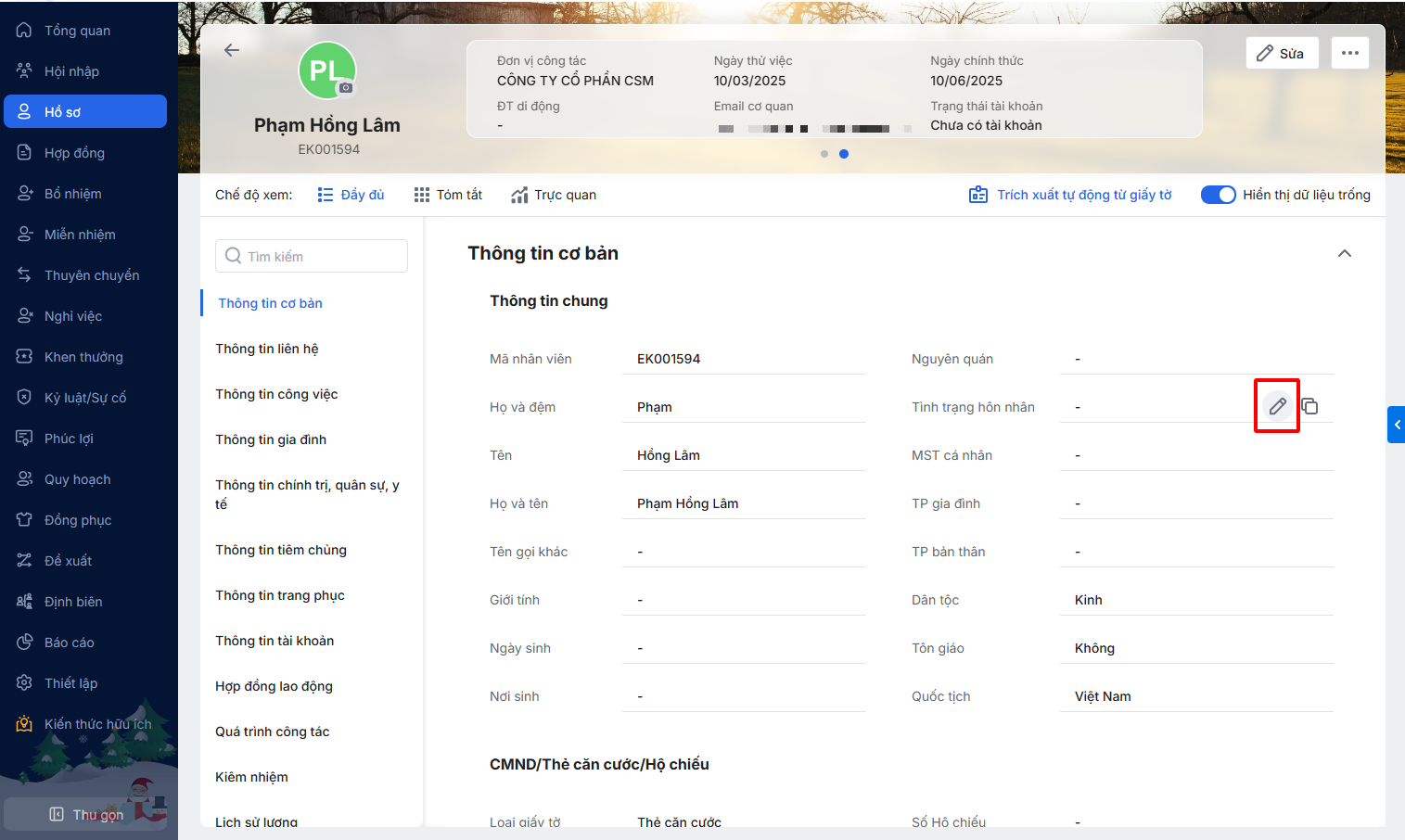This screenshot has width=1405, height=840.
Task: Click the Đồng phục shirt icon
Action: coord(24,520)
